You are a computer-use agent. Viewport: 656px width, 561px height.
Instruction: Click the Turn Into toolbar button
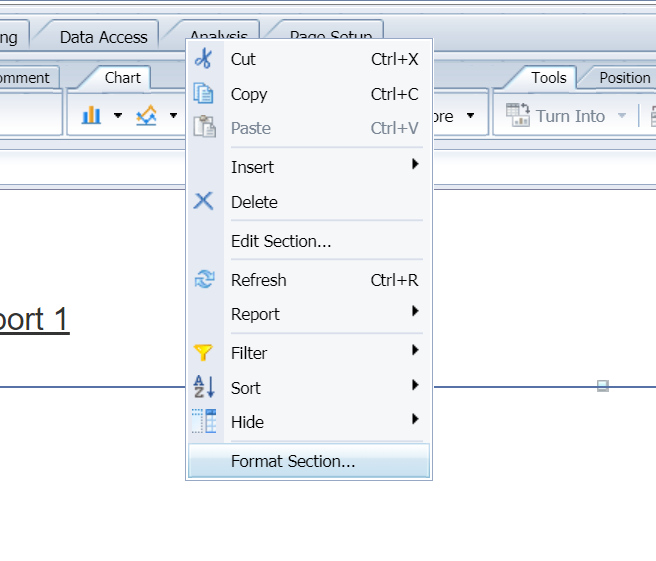[x=556, y=116]
